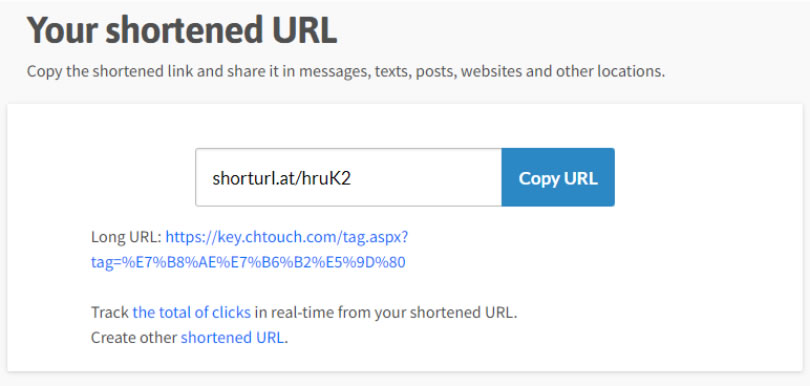Screen dimensions: 810x386
Task: Click the word Copy on the blue button
Action: click(x=539, y=178)
